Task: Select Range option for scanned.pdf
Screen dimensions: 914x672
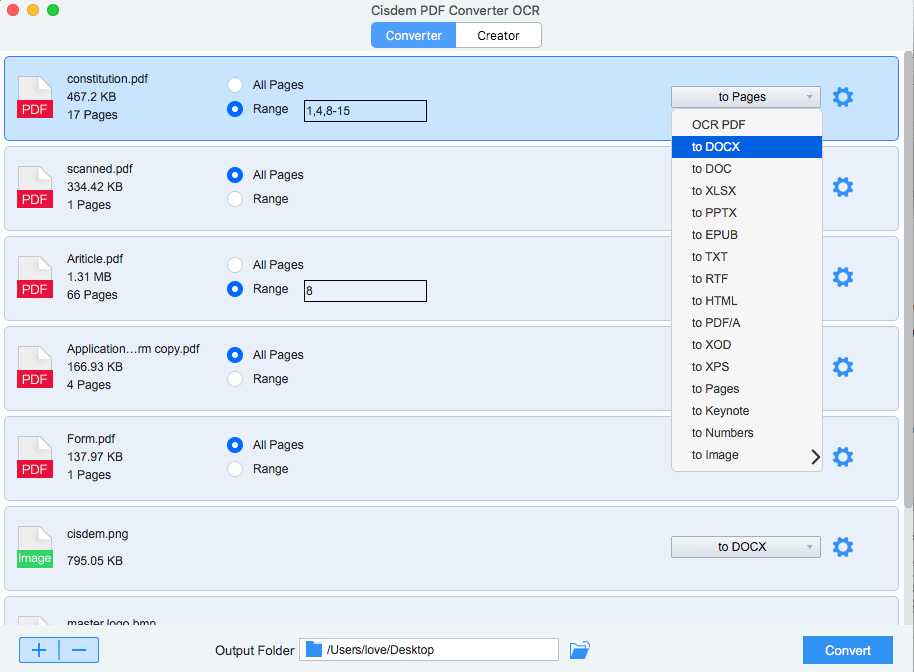Action: tap(235, 199)
